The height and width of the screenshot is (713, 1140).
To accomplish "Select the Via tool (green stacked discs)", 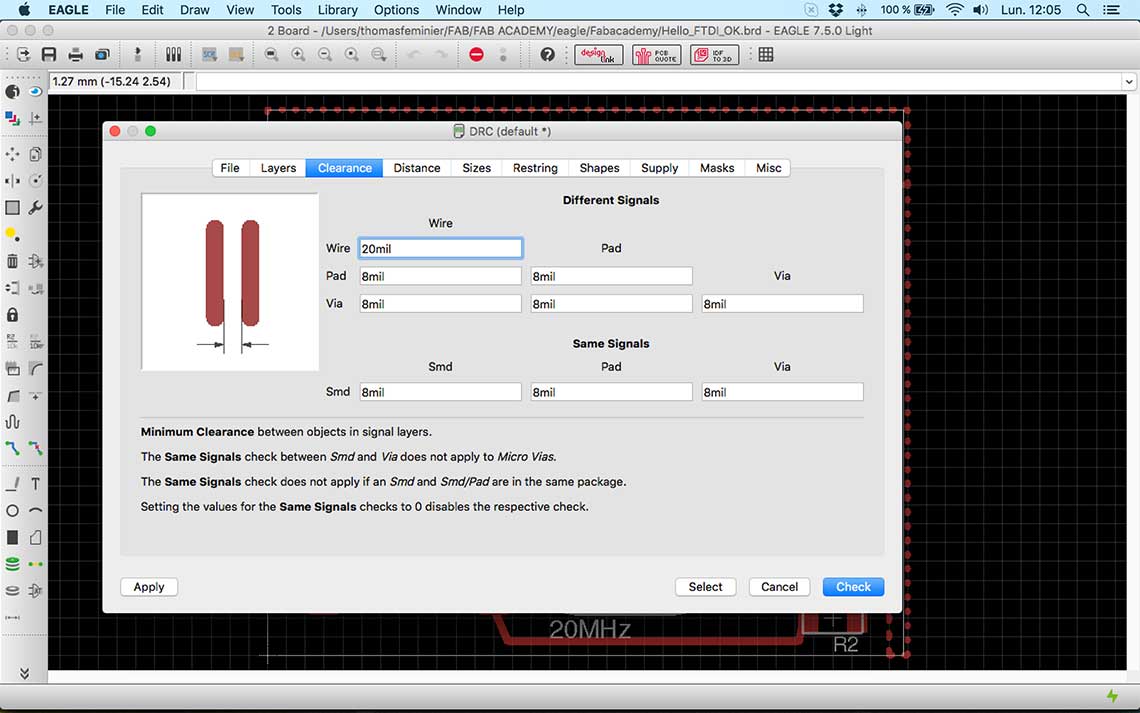I will pos(12,563).
